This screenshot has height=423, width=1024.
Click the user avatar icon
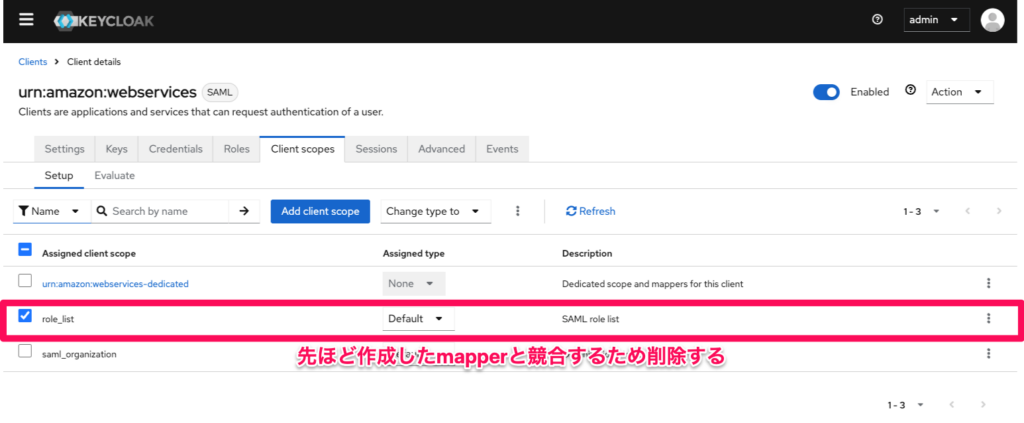pyautogui.click(x=992, y=20)
